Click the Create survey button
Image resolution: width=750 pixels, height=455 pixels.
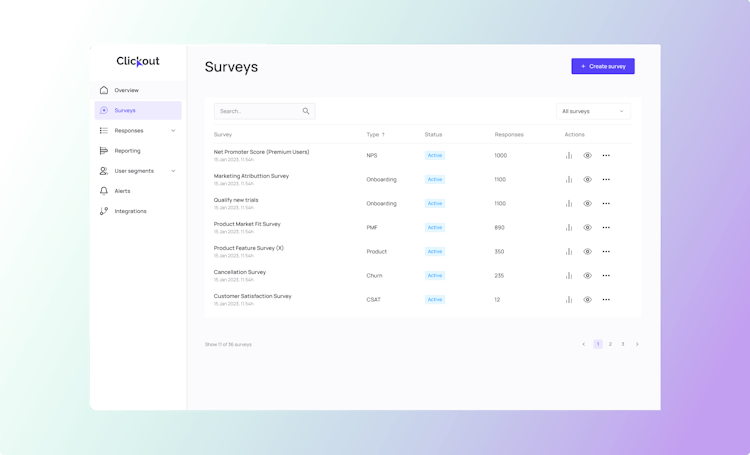click(x=603, y=66)
